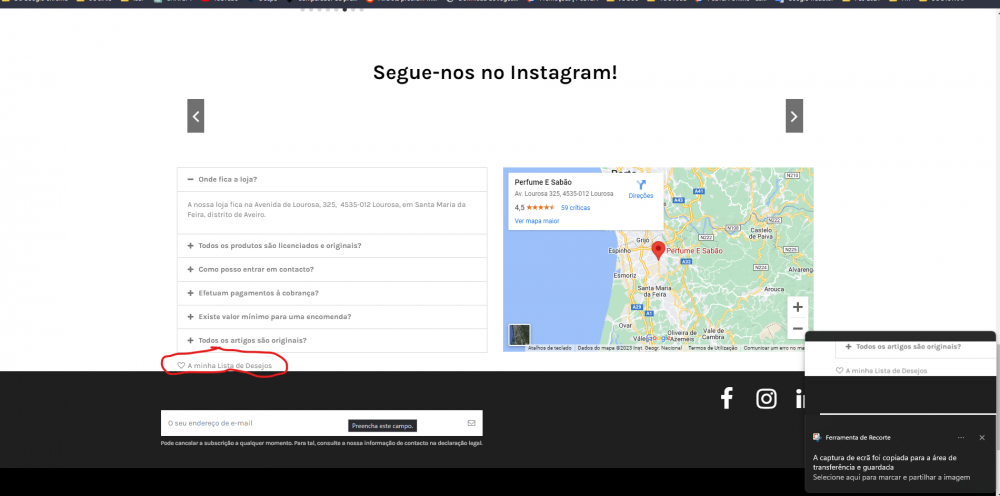Screen dimensions: 1000x496
Task: Expand 'Todos os artigos são originais?' in page FAQ
Action: pos(332,340)
